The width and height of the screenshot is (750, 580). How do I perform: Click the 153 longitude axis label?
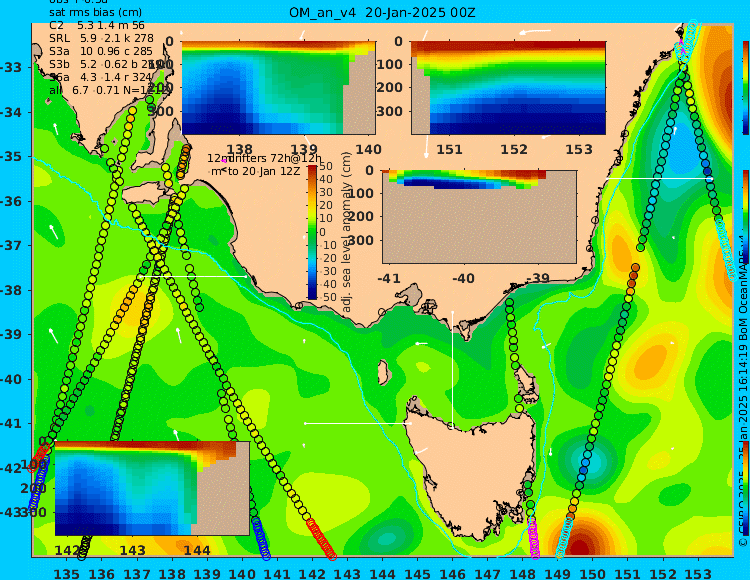[x=698, y=573]
